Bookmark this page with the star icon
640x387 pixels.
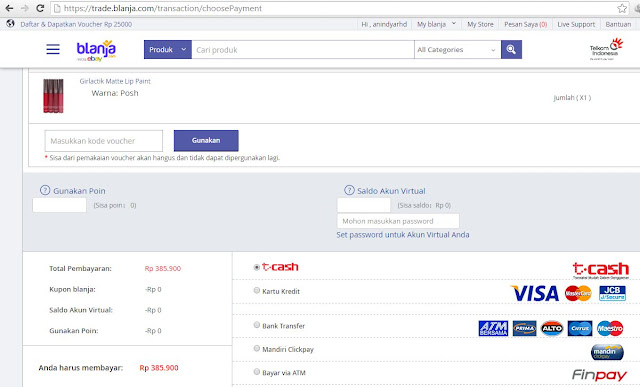coord(622,8)
